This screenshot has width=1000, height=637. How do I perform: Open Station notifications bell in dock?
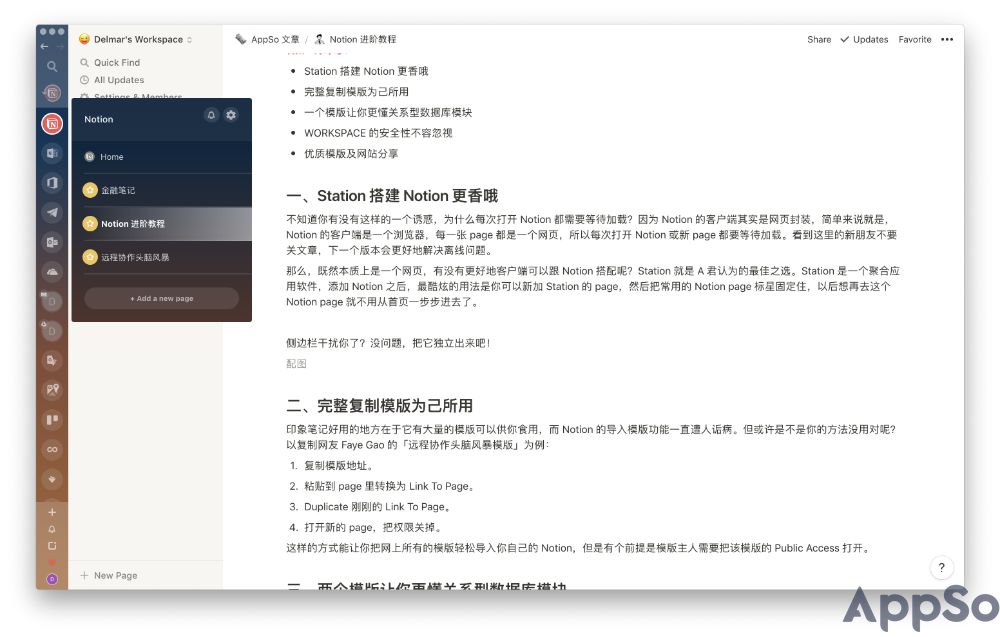click(x=52, y=529)
